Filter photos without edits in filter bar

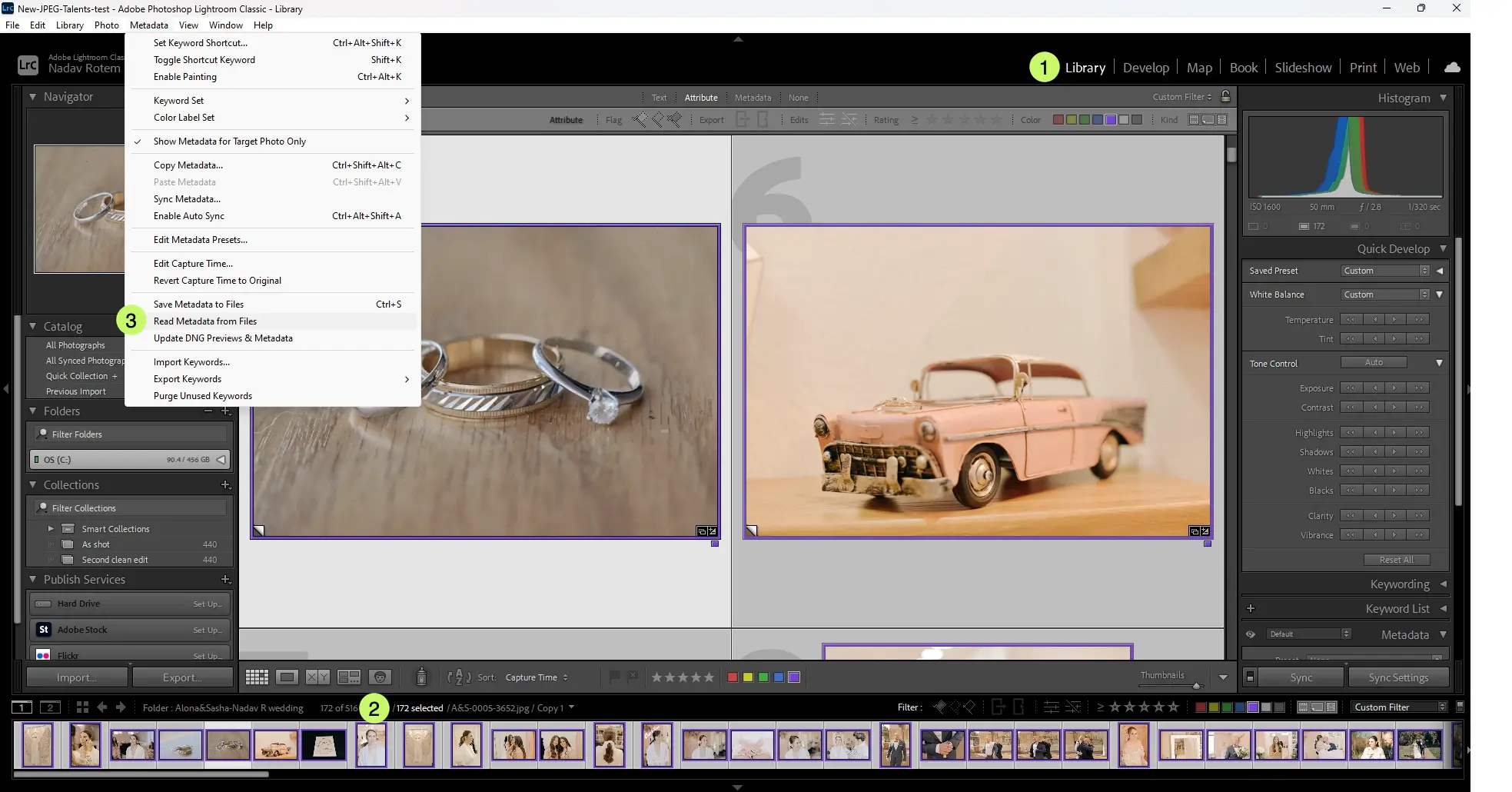tap(849, 119)
